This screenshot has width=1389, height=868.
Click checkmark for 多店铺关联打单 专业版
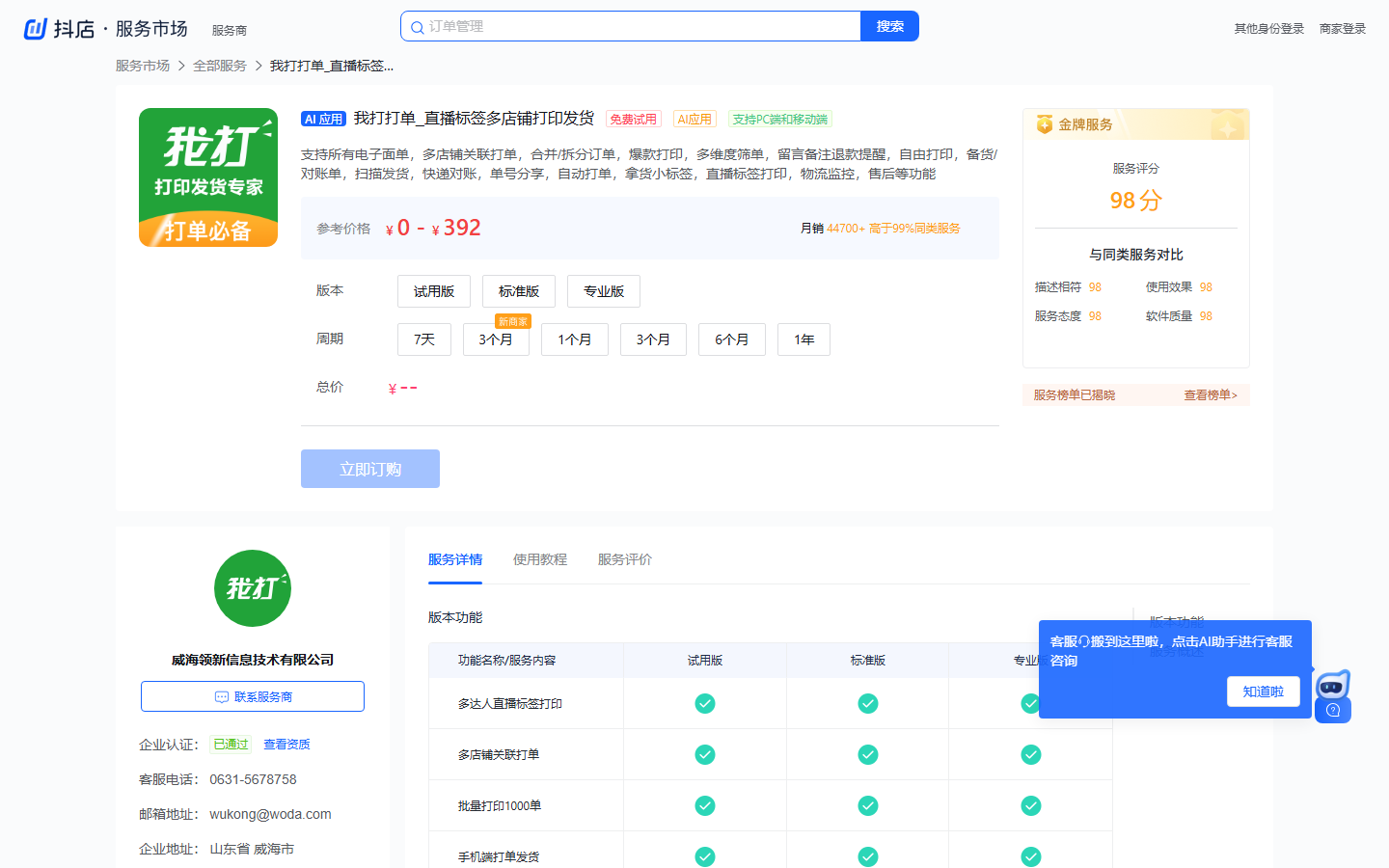tap(1031, 754)
